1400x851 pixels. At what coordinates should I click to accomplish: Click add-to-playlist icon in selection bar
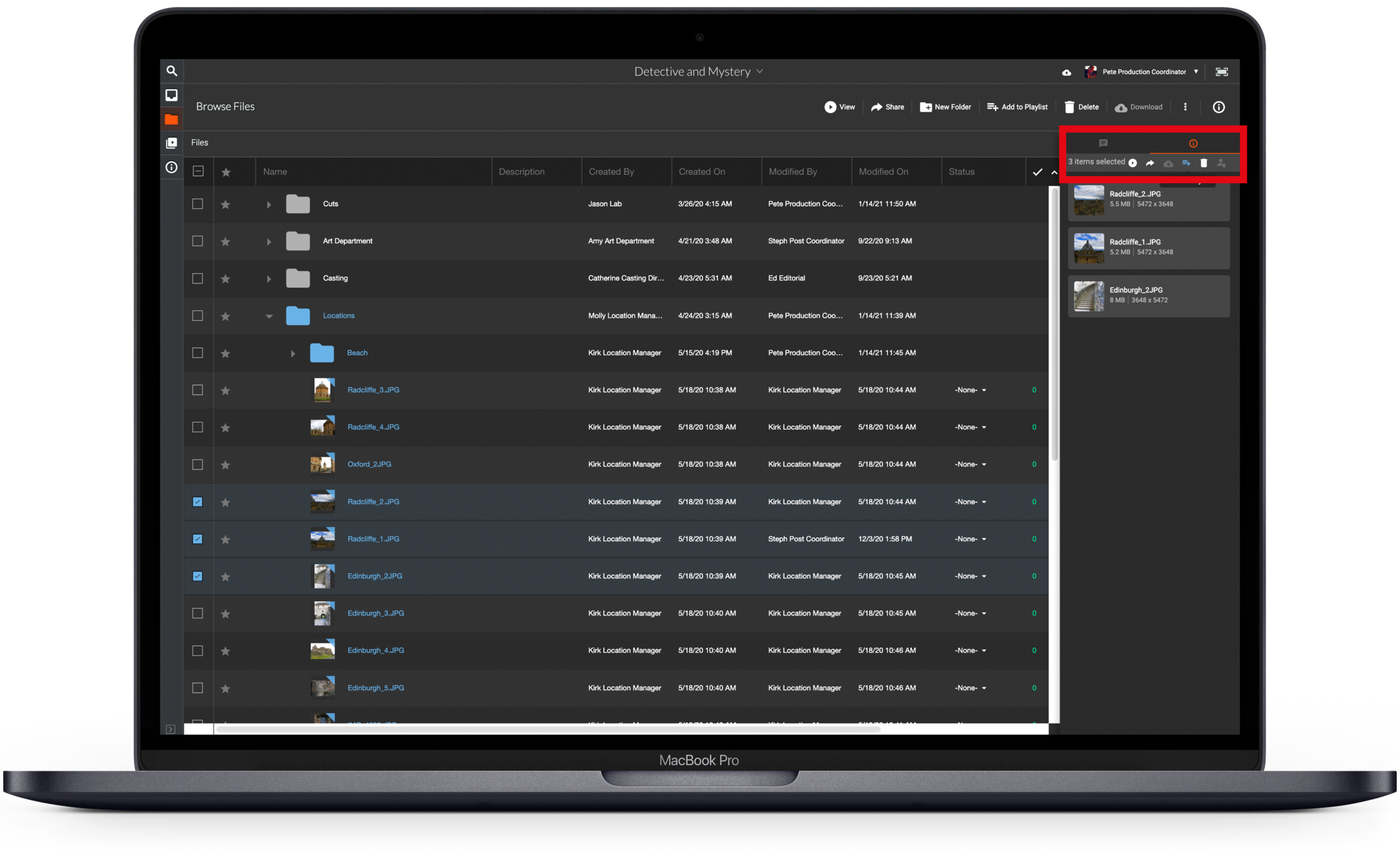1186,163
